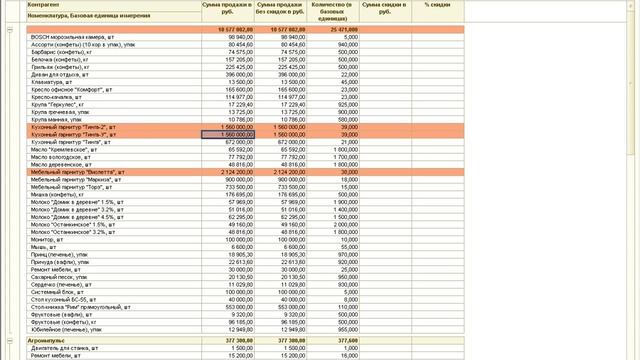Select the 'Мебельный гарнитур "Виолетта", шт' row
The height and width of the screenshot is (360, 640).
click(x=245, y=172)
